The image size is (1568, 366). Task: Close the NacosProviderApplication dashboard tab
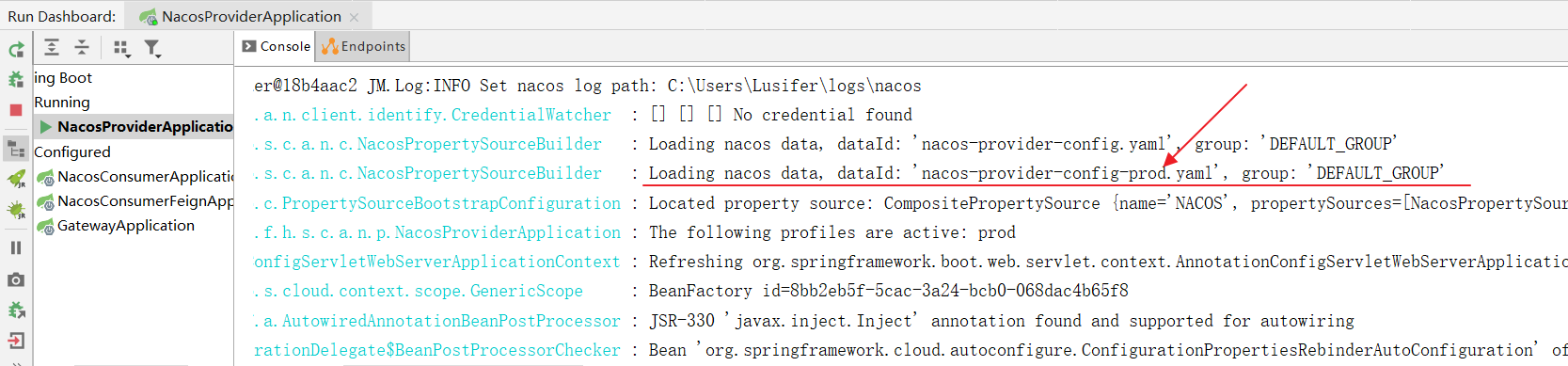(354, 17)
